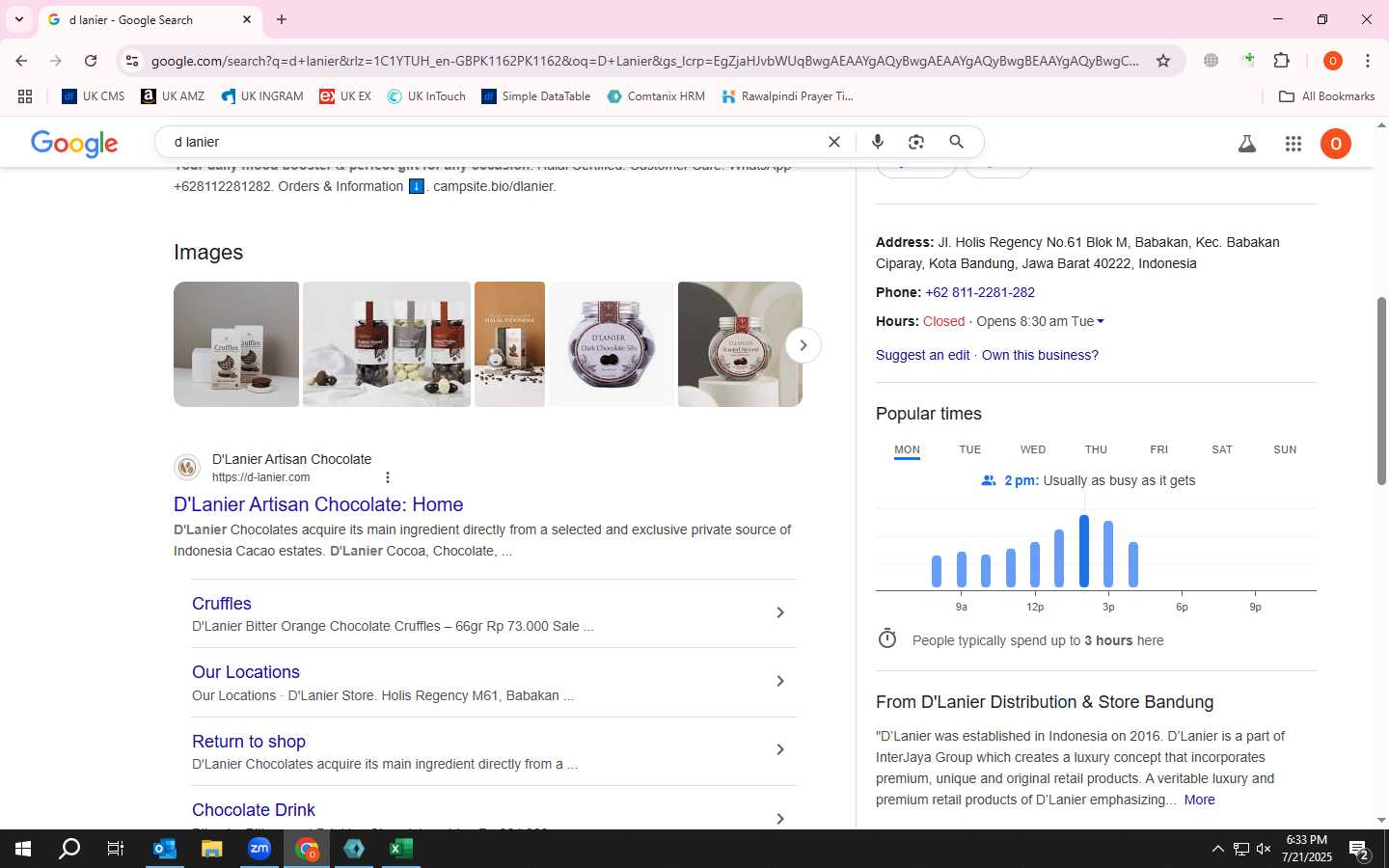
Task: Show next images with the carousel arrow
Action: pyautogui.click(x=803, y=345)
